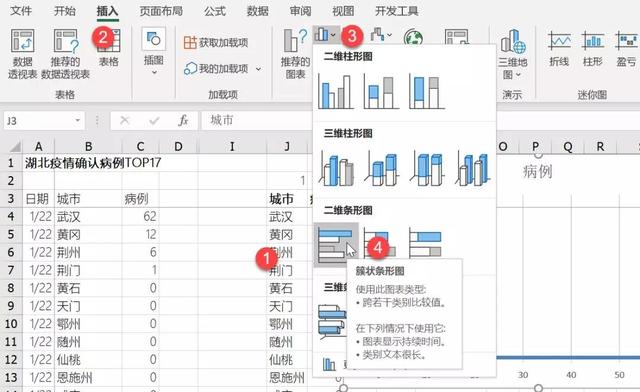
Task: Select row 4 header
Action: tap(11, 216)
